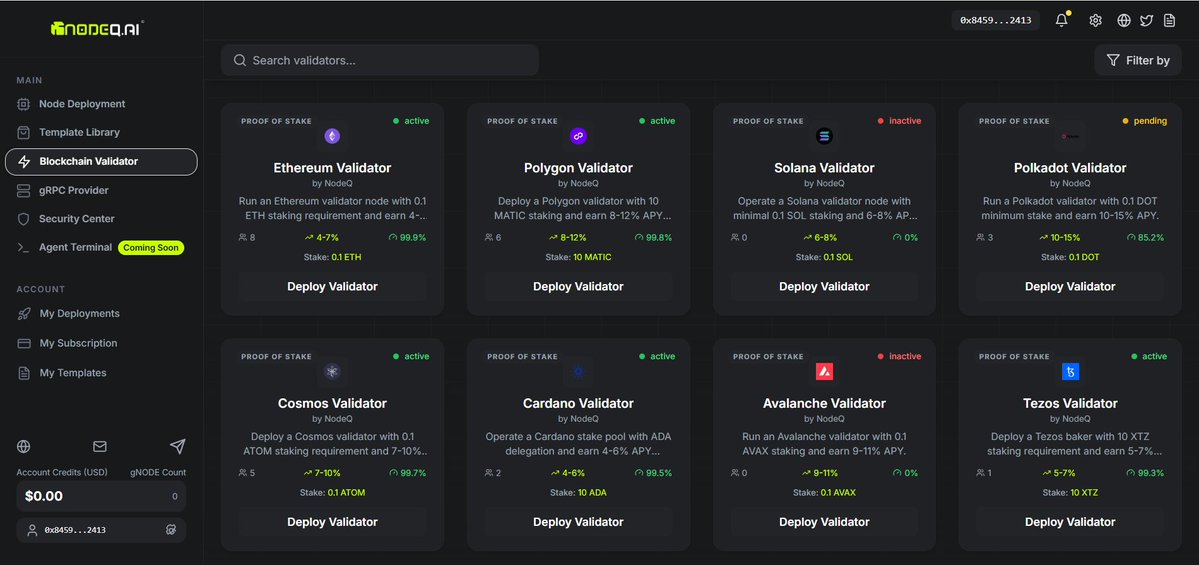The height and width of the screenshot is (565, 1199).
Task: Deploy the Polygon Validator
Action: tap(578, 287)
